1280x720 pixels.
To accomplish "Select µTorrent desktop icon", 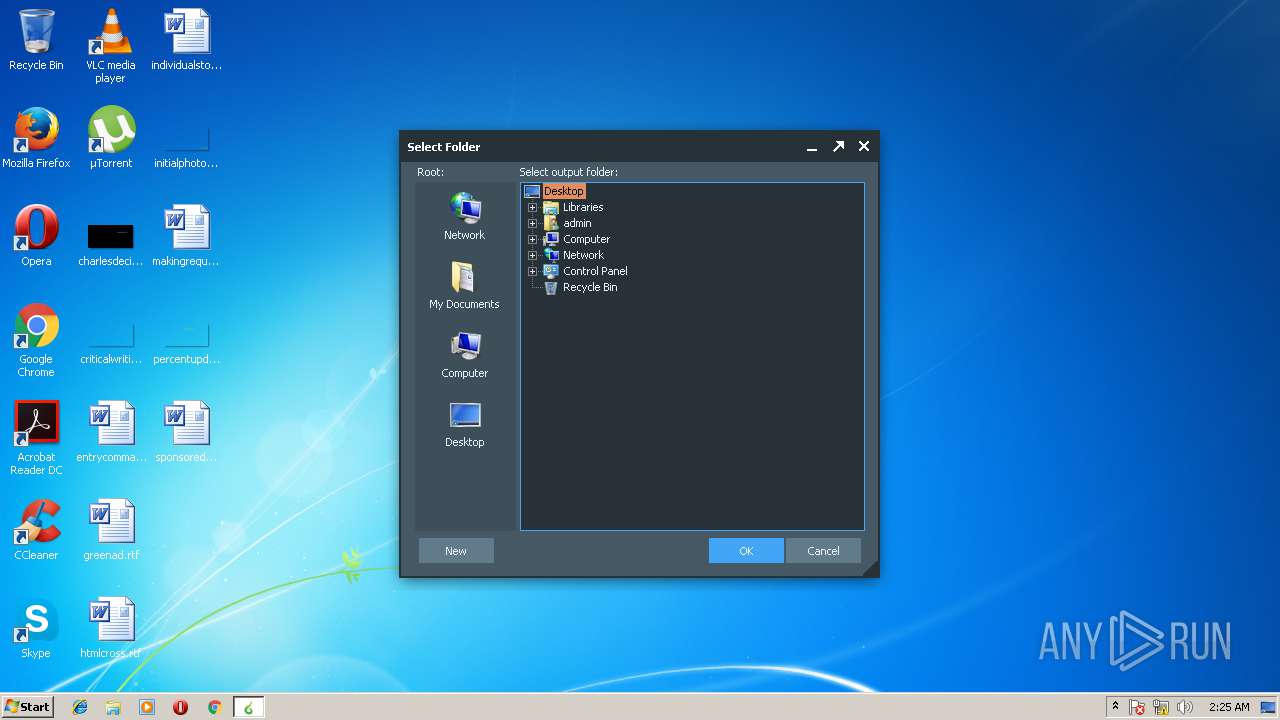I will tap(110, 138).
